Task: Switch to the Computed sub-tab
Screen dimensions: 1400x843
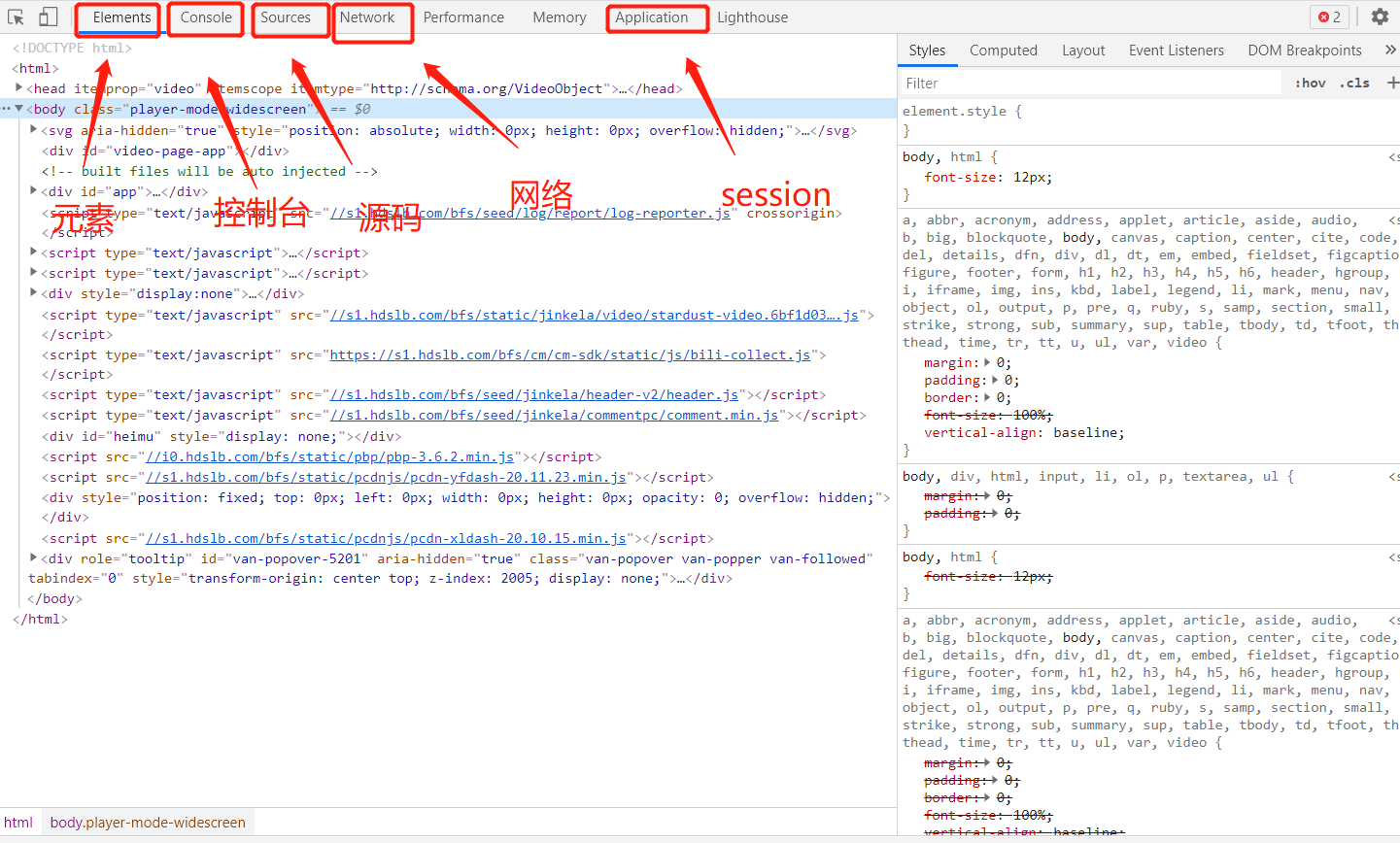Action: click(x=1004, y=51)
